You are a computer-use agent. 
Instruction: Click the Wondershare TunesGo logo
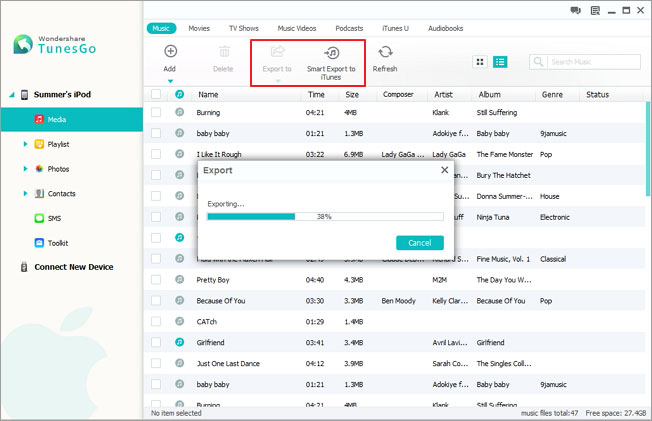pyautogui.click(x=54, y=45)
